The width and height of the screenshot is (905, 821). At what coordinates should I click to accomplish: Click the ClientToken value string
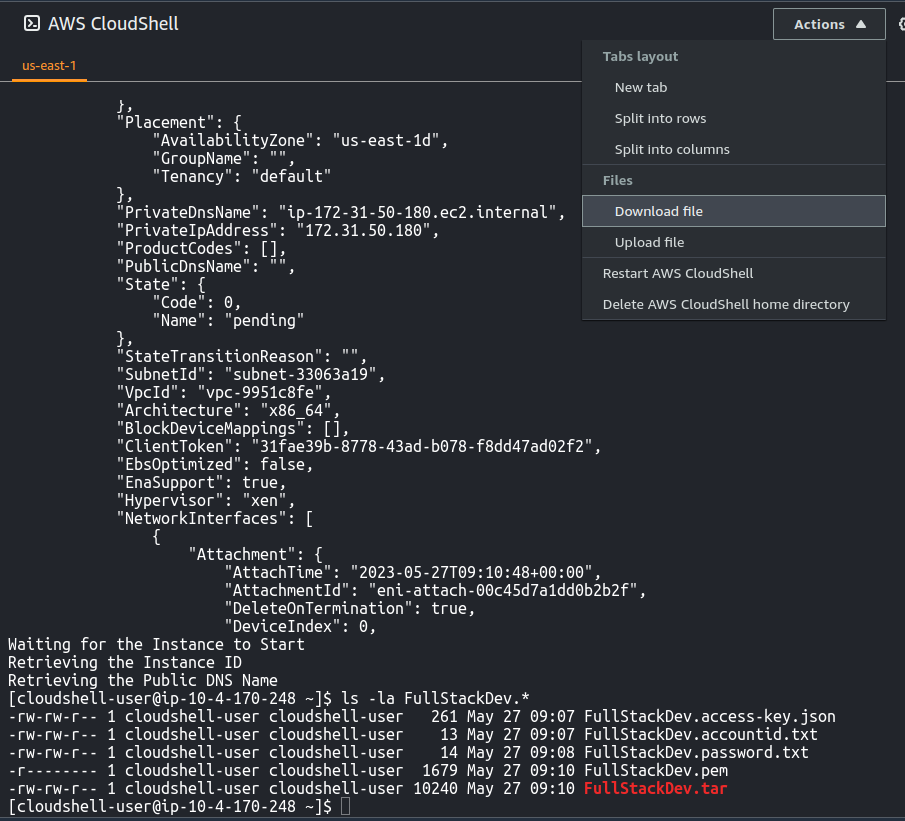pos(422,446)
